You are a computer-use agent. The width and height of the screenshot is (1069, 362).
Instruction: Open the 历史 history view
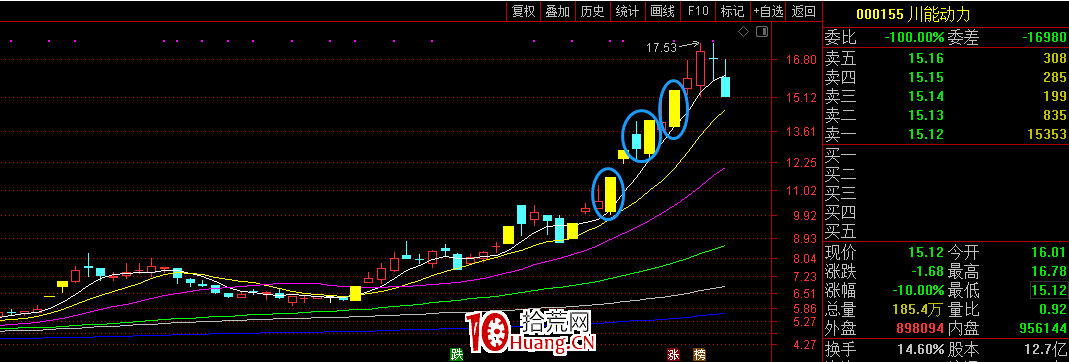(592, 11)
